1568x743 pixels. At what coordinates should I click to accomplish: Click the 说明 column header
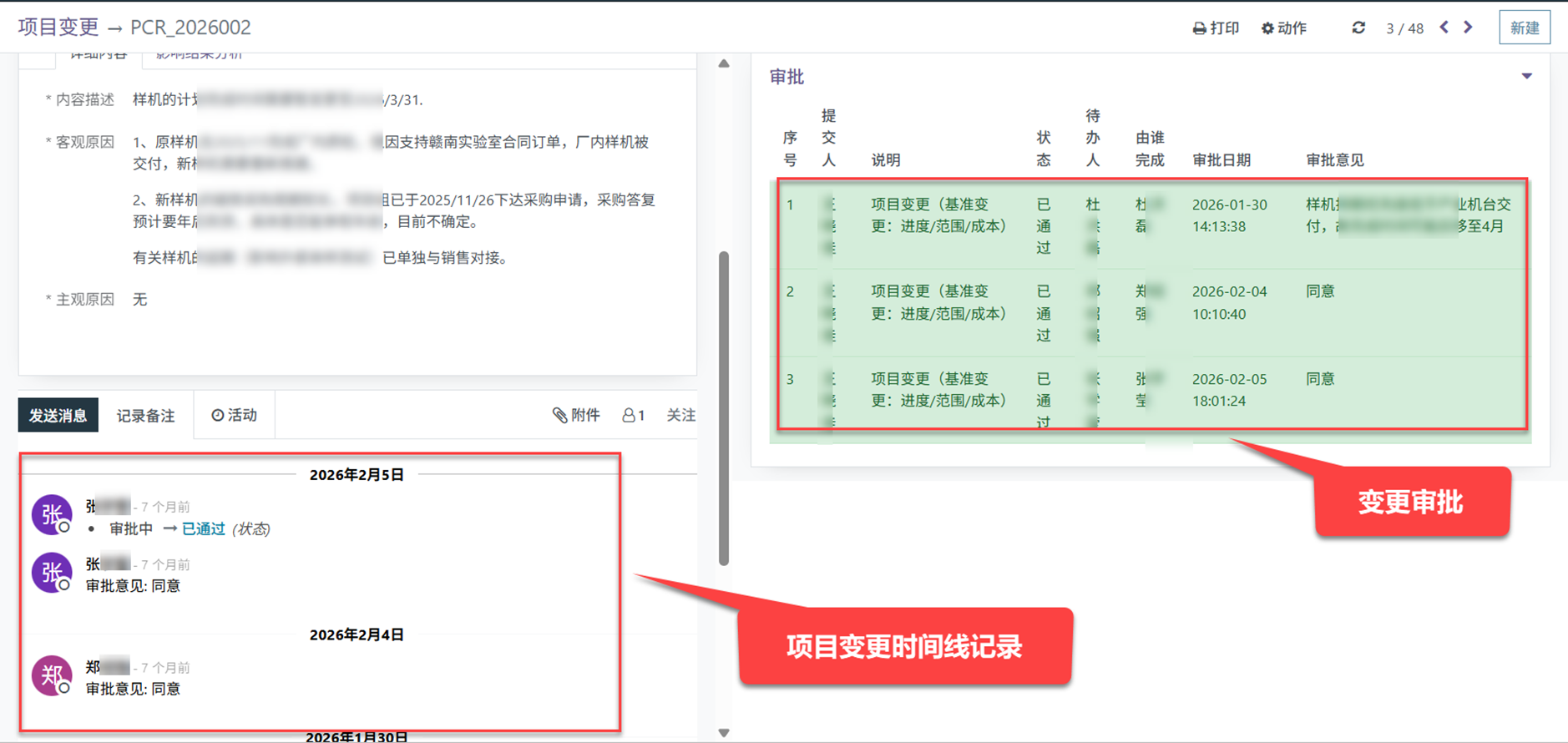(886, 159)
